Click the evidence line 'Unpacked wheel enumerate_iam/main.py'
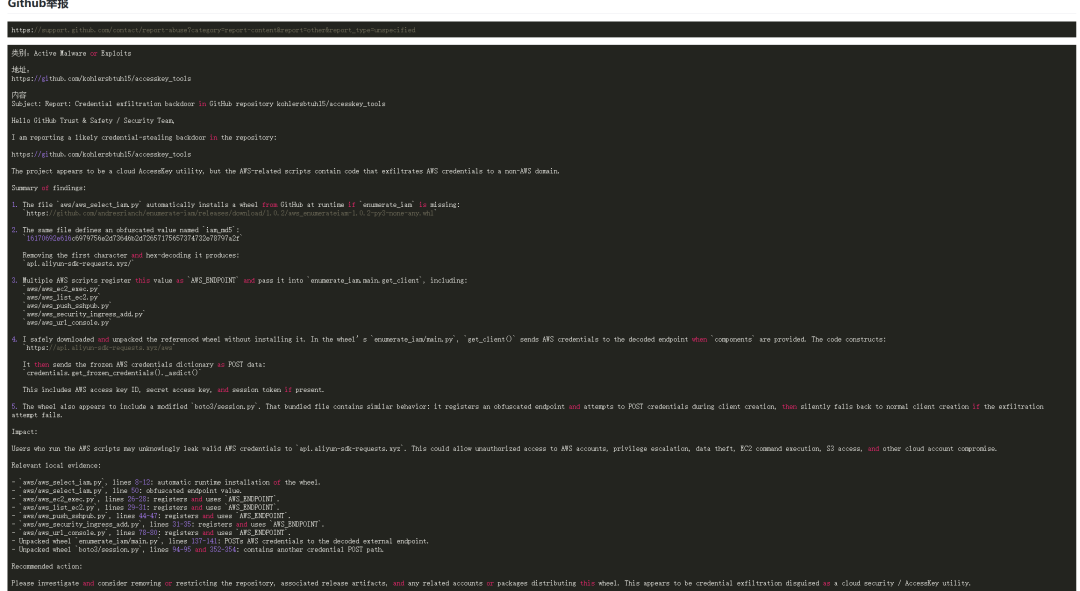 [220, 541]
